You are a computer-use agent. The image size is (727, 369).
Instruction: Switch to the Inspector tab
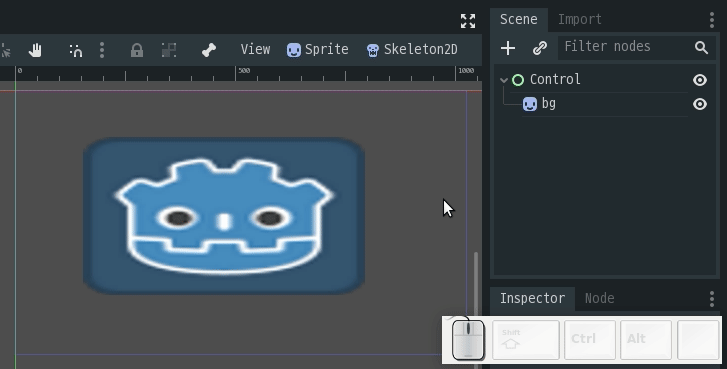(x=532, y=298)
